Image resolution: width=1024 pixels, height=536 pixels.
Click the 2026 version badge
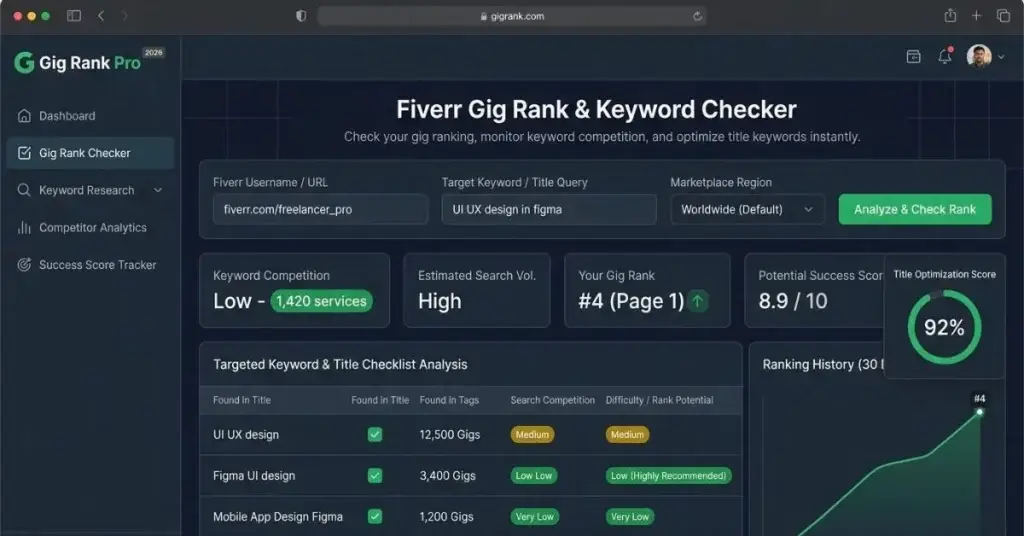(153, 52)
